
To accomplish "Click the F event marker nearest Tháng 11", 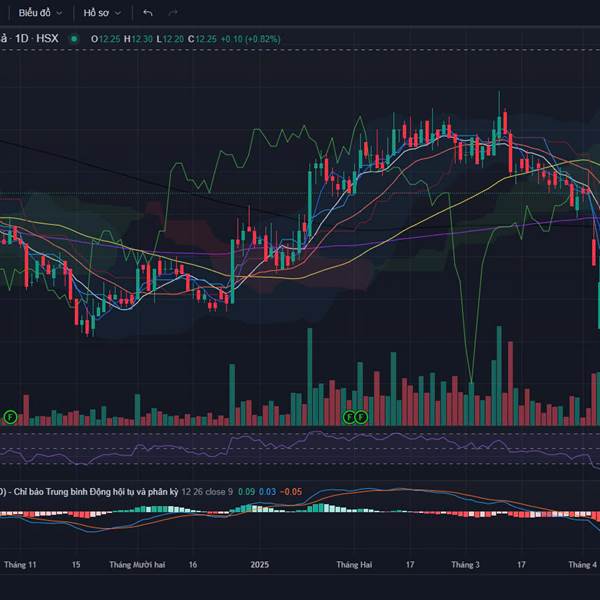I will (10, 417).
